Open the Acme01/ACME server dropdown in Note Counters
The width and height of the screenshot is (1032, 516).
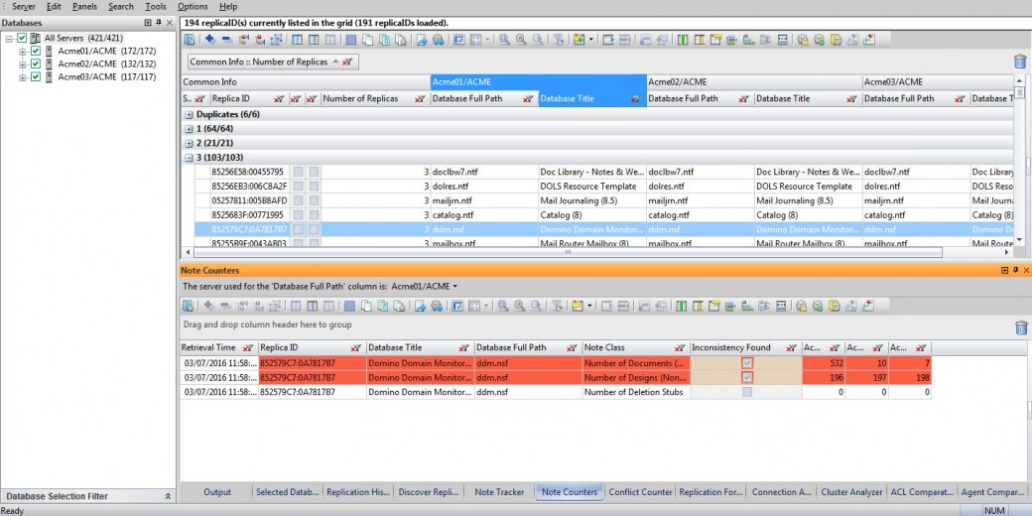pos(425,286)
